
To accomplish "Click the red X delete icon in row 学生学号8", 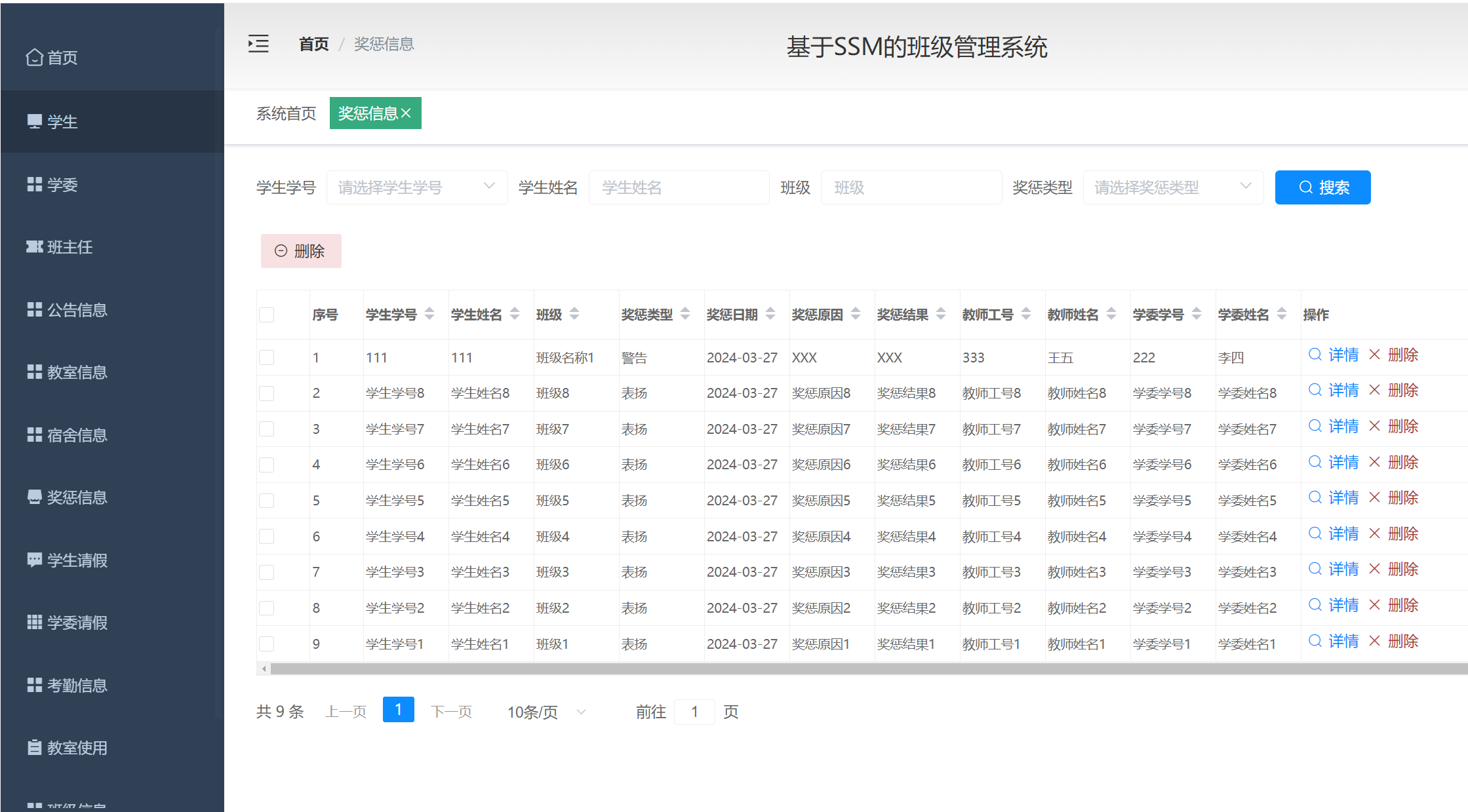I will (x=1374, y=390).
